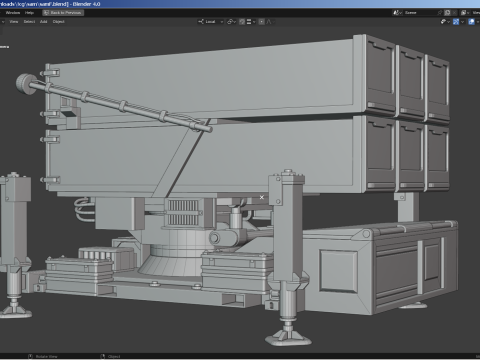The height and width of the screenshot is (360, 480).
Task: Click the Back to Previous button
Action: [63, 13]
